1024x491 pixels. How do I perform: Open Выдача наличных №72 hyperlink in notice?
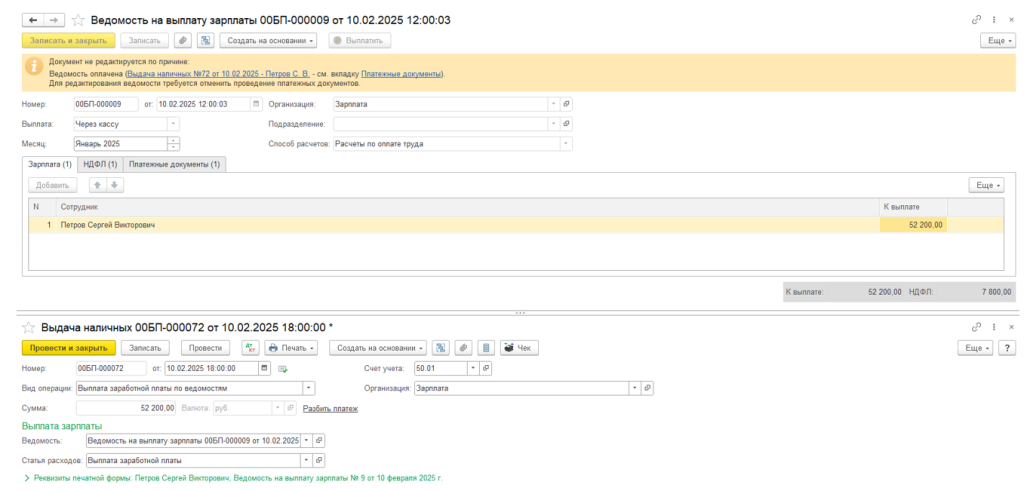[x=219, y=74]
